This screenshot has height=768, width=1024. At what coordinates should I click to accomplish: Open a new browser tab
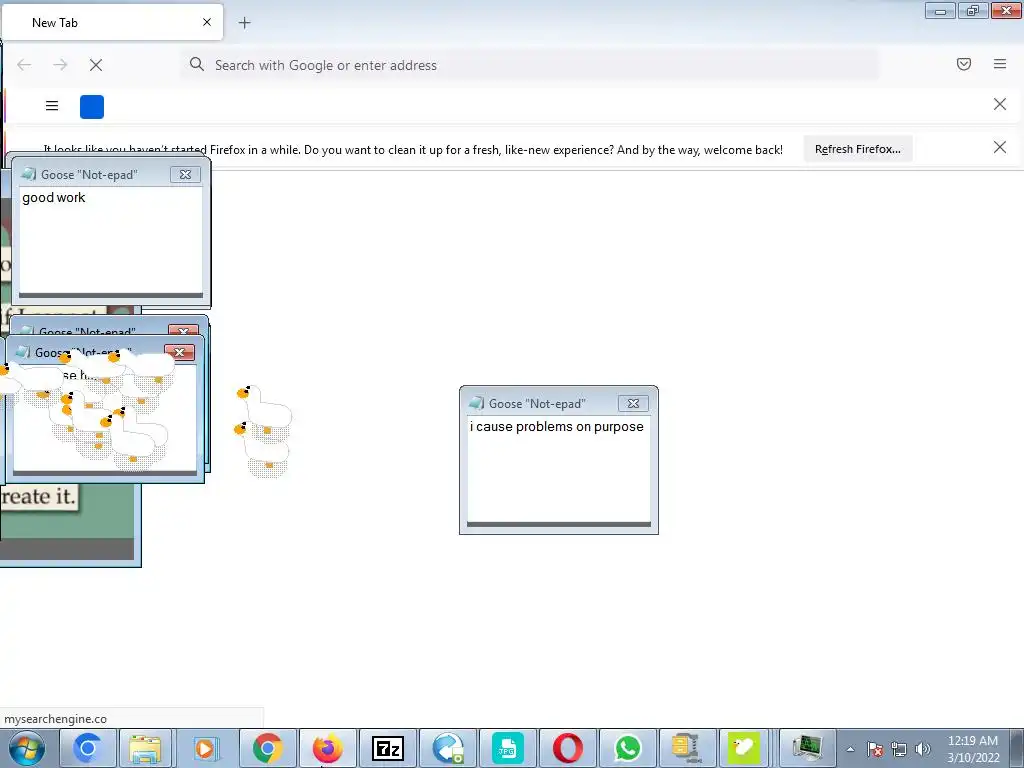(x=244, y=23)
